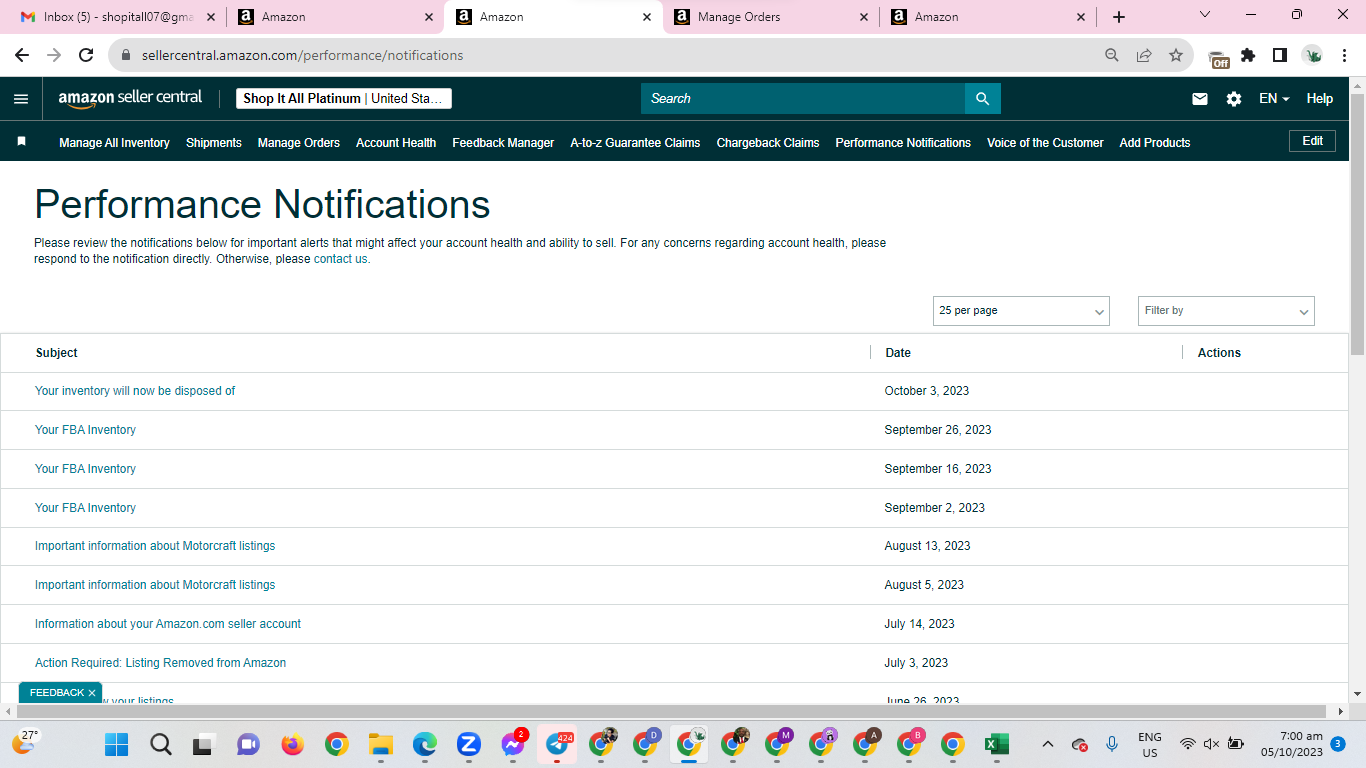Focus the Seller Central search field
The width and height of the screenshot is (1366, 768).
tap(803, 99)
